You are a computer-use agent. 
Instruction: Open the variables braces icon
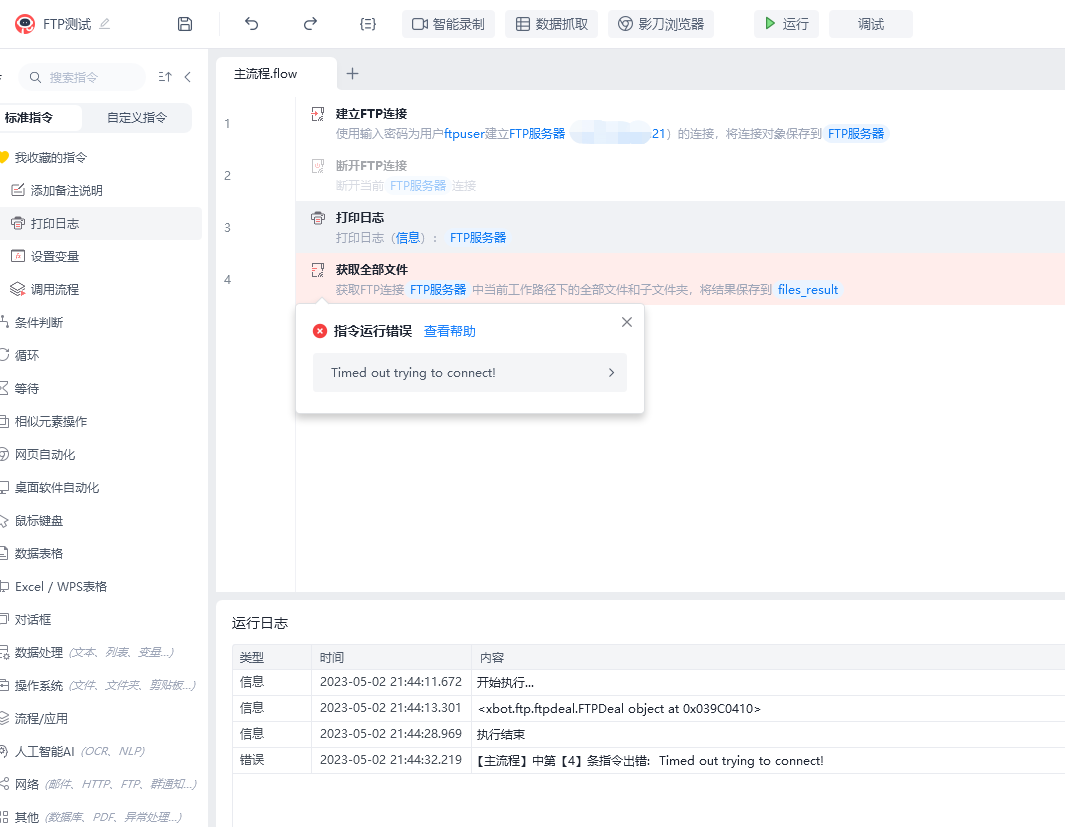[367, 24]
